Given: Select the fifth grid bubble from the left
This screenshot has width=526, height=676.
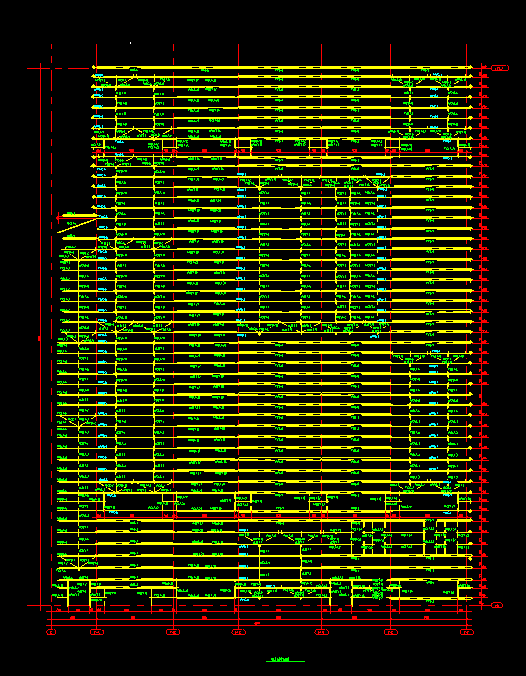Looking at the screenshot, I should 321,632.
